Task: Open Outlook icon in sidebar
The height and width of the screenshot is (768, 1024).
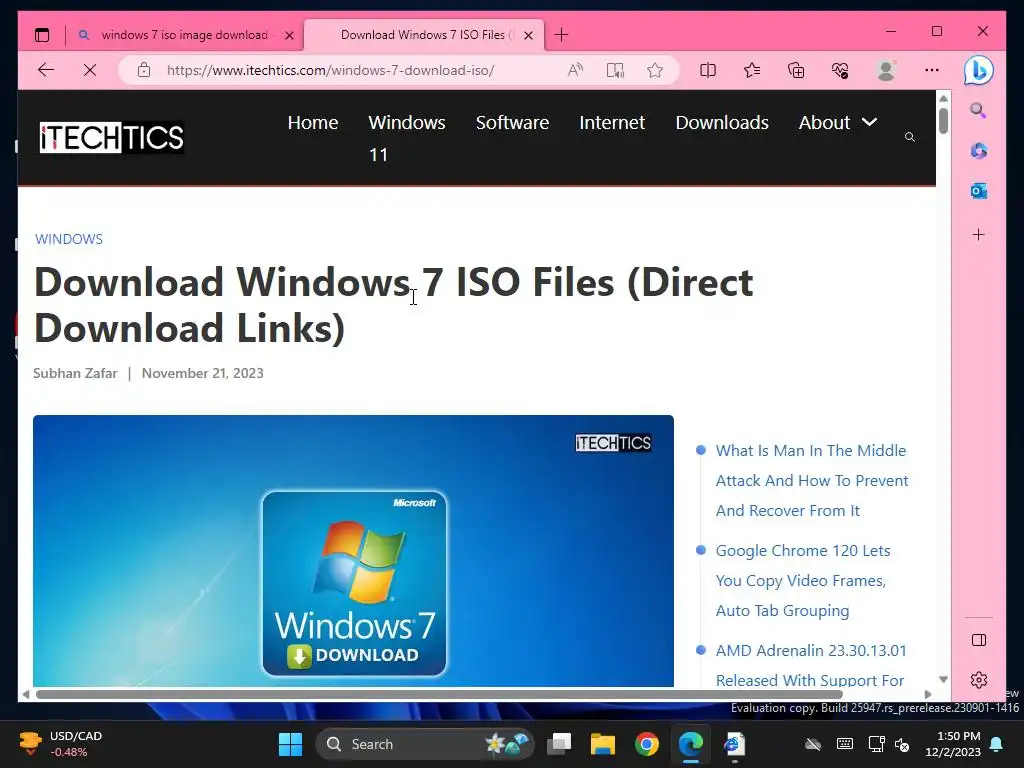Action: click(x=978, y=191)
